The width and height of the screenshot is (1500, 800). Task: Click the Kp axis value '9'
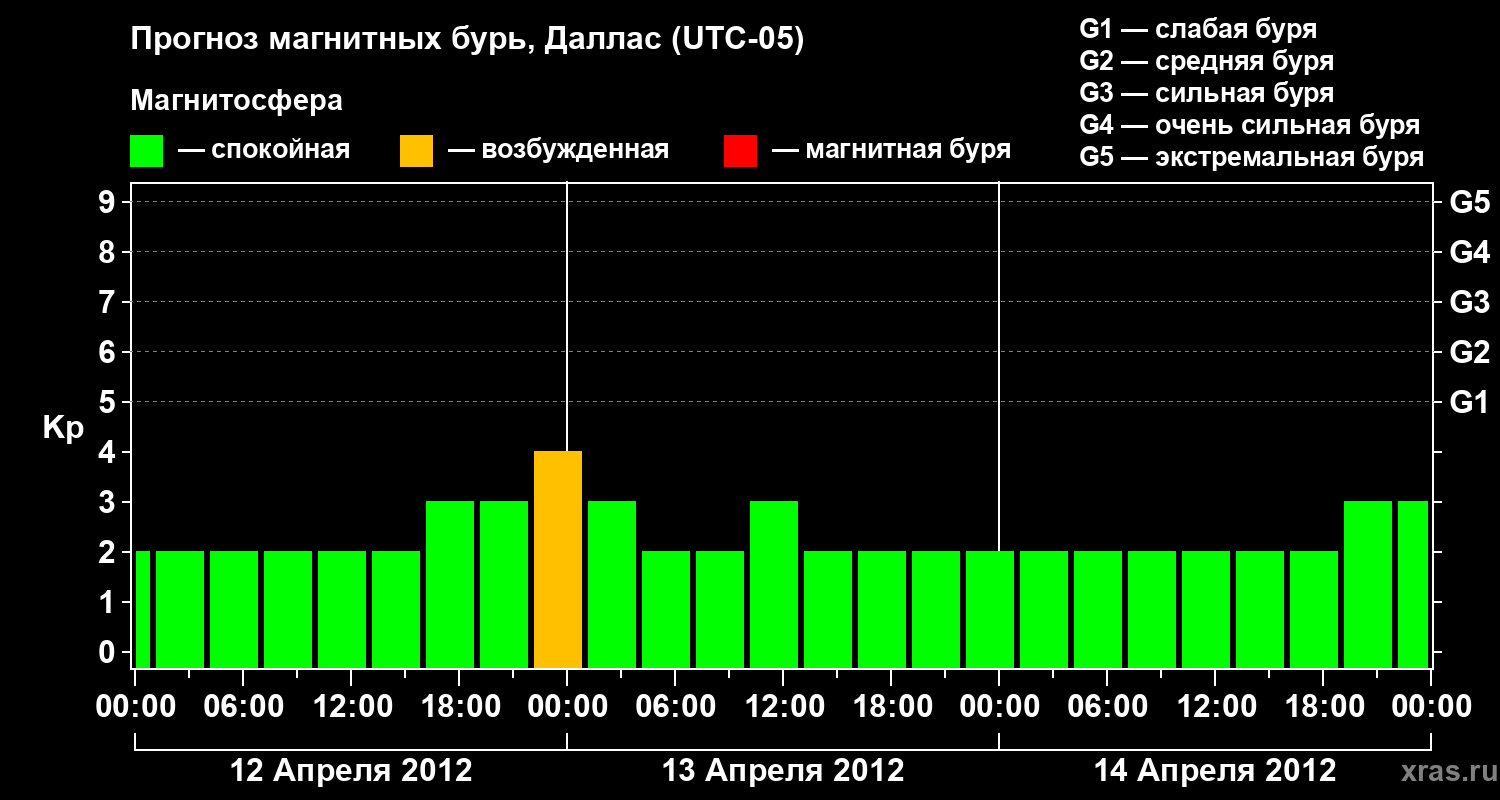[109, 202]
